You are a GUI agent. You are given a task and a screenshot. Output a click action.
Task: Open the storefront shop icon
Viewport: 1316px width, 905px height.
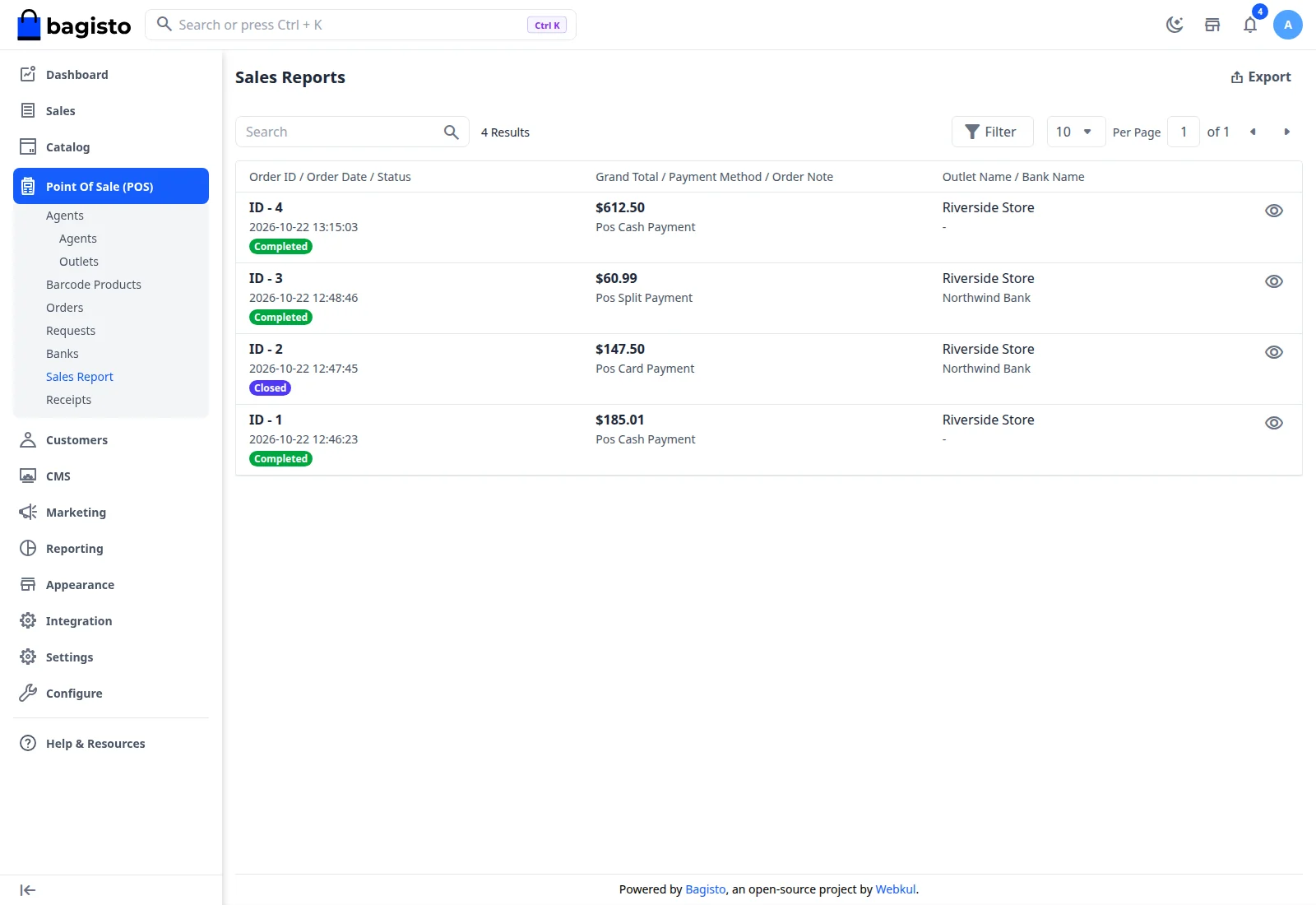[x=1212, y=25]
